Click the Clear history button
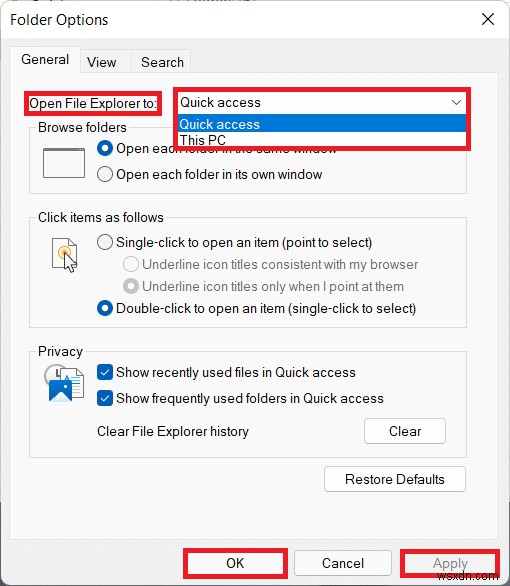The image size is (510, 586). (x=405, y=431)
